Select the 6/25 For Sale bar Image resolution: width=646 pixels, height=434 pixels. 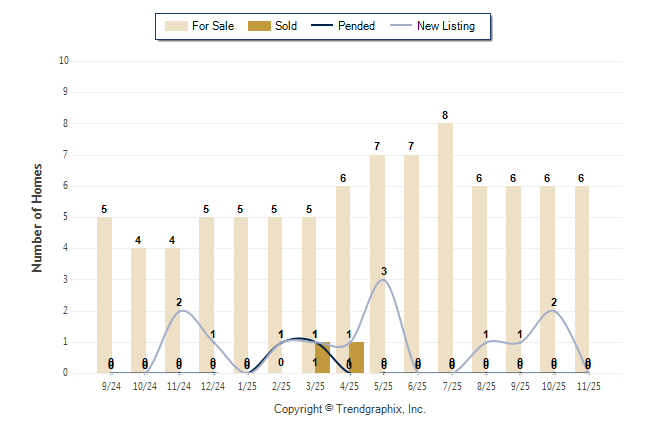(411, 264)
